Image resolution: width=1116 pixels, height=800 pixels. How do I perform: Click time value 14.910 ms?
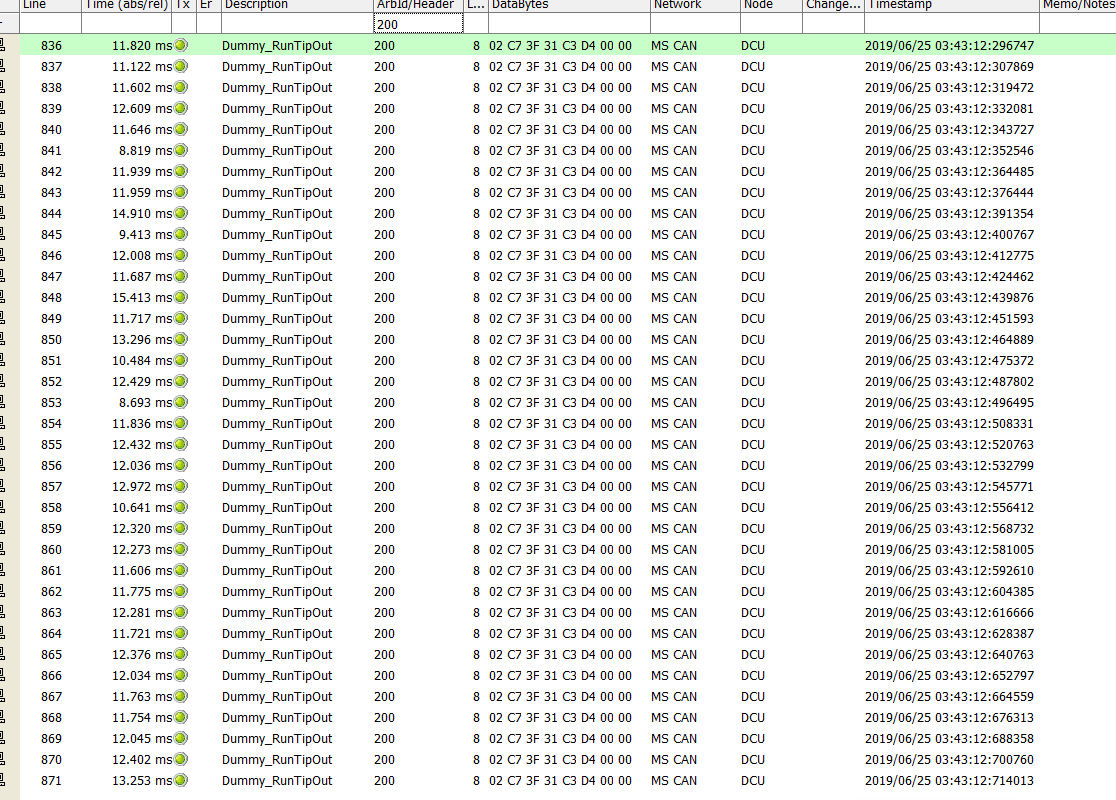(x=142, y=214)
